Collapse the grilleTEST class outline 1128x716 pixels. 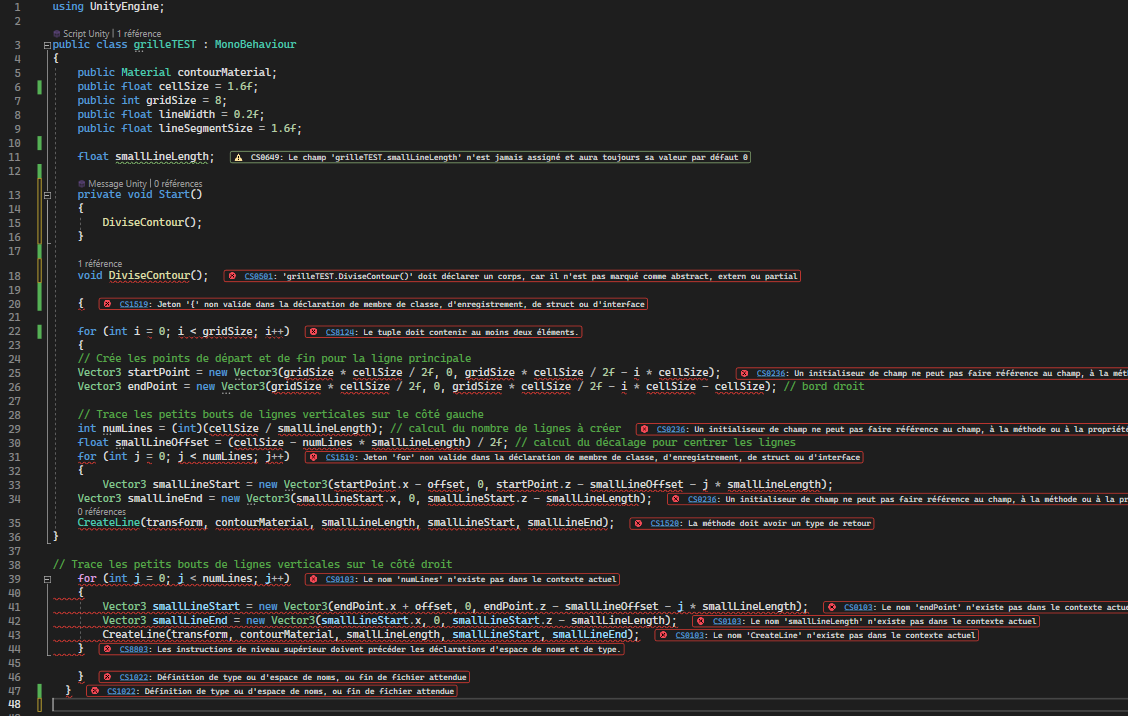[47, 45]
